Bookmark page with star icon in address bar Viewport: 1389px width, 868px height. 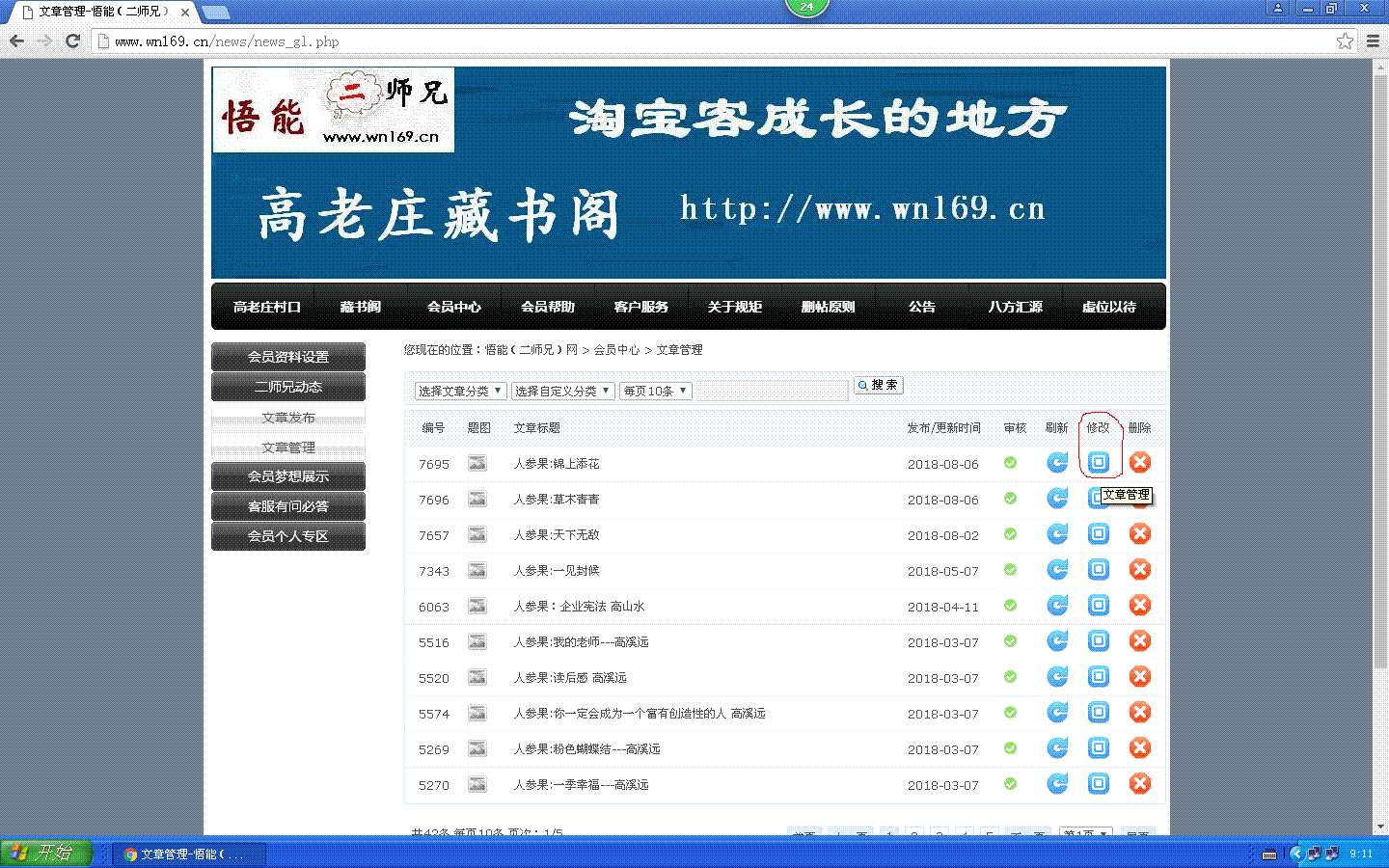point(1345,41)
